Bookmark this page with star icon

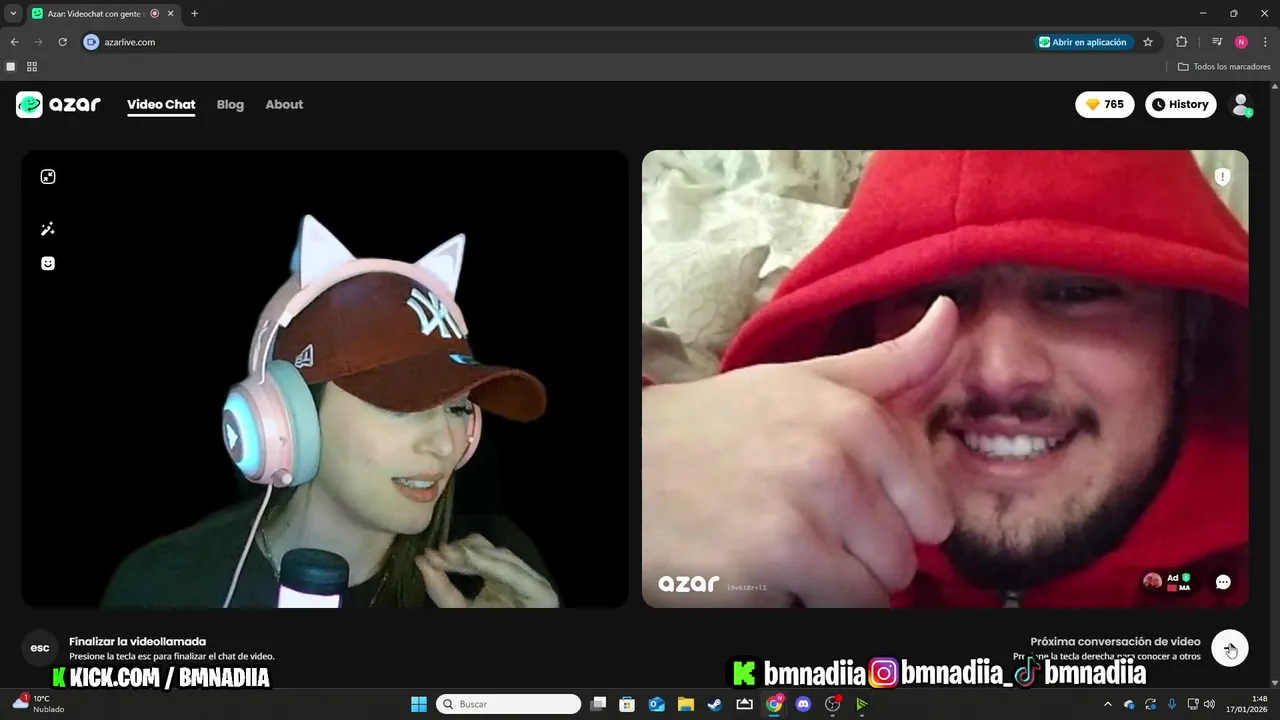tap(1148, 42)
